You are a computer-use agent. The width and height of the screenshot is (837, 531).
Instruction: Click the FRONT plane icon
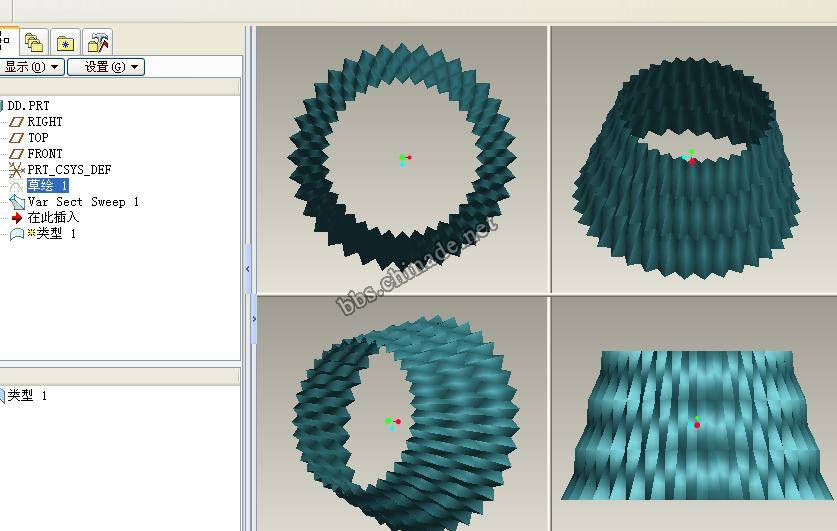(17, 154)
